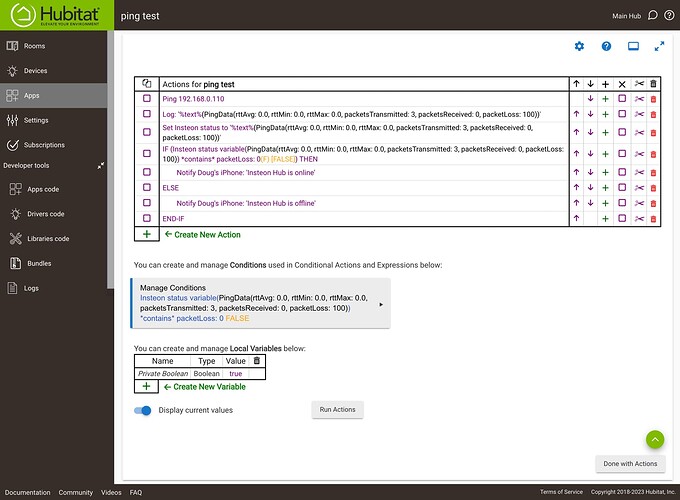This screenshot has width=680, height=500.
Task: Click the trash icon in the Local Variables header
Action: pos(257,361)
